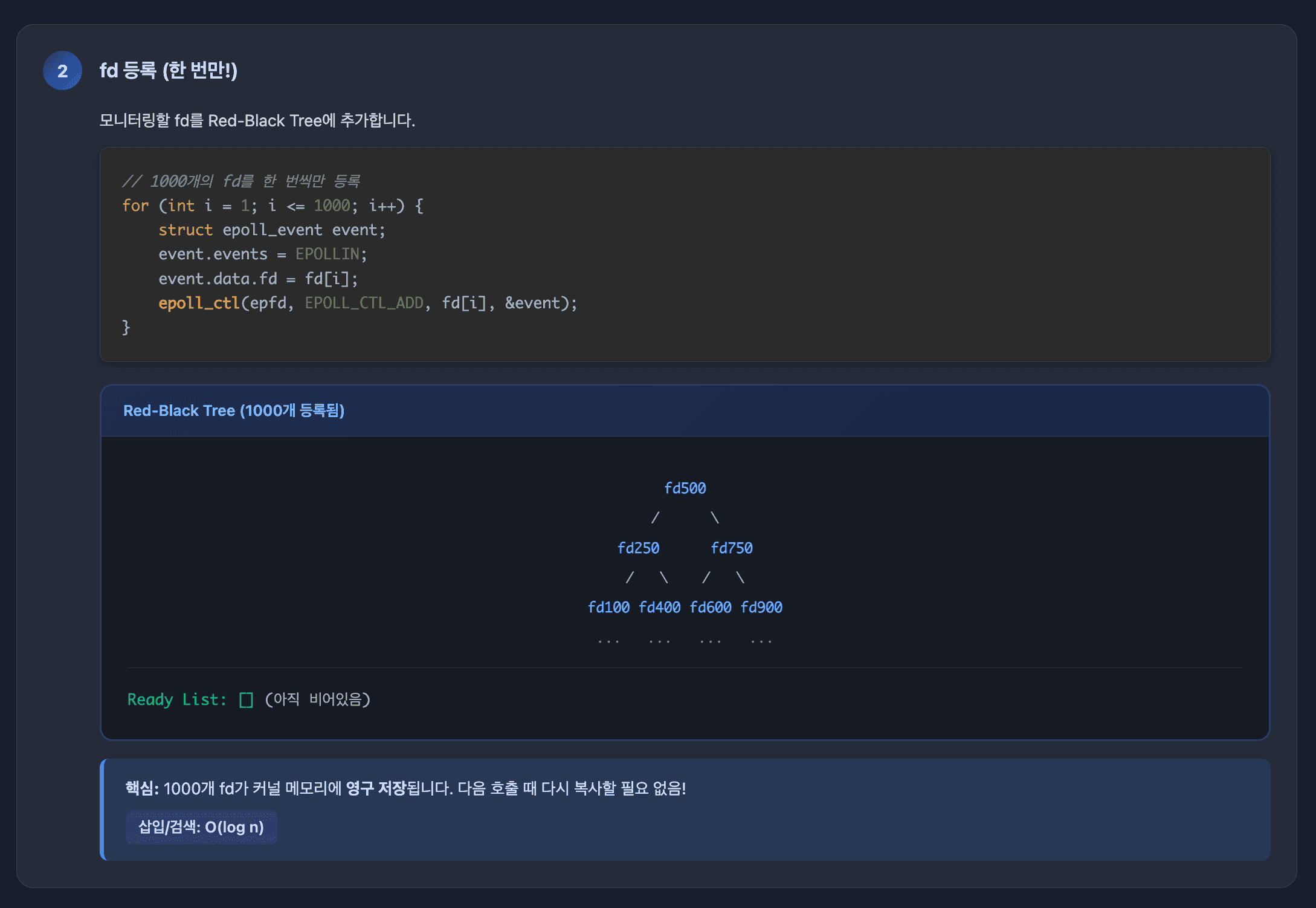Click the fd600 leaf node
Image resolution: width=1316 pixels, height=908 pixels.
tap(710, 608)
